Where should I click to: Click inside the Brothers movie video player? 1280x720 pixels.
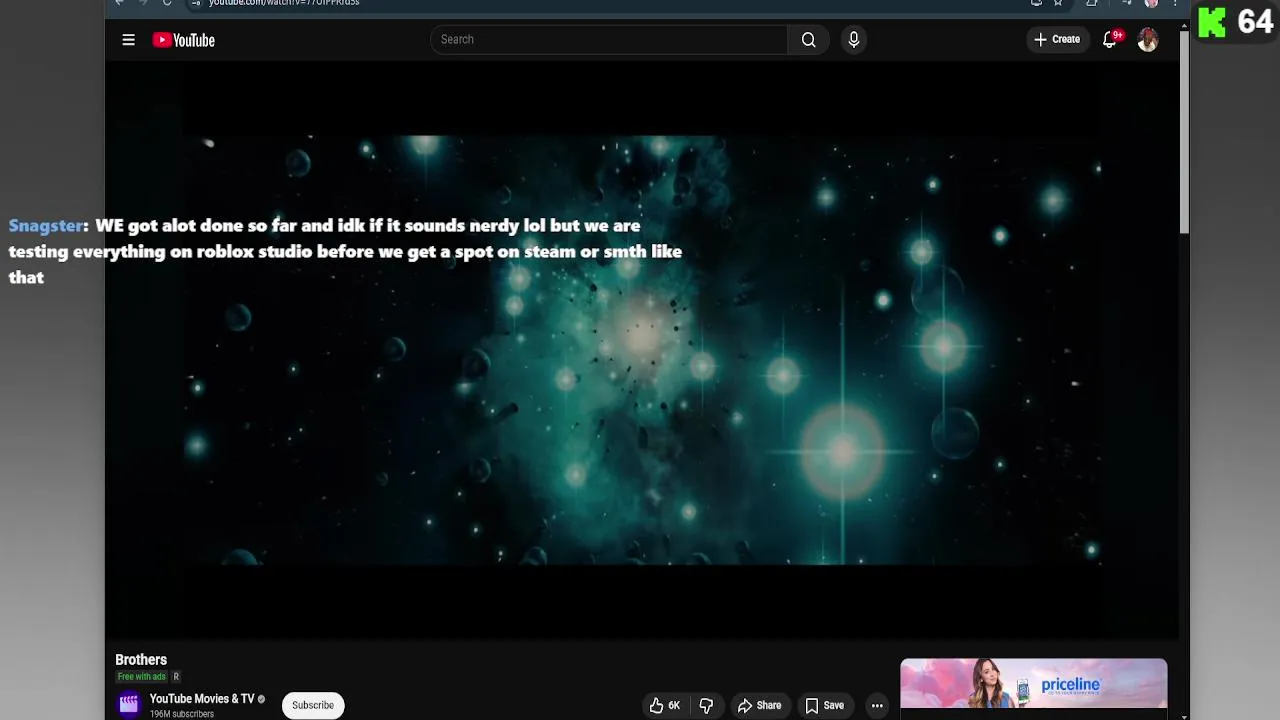(640, 350)
